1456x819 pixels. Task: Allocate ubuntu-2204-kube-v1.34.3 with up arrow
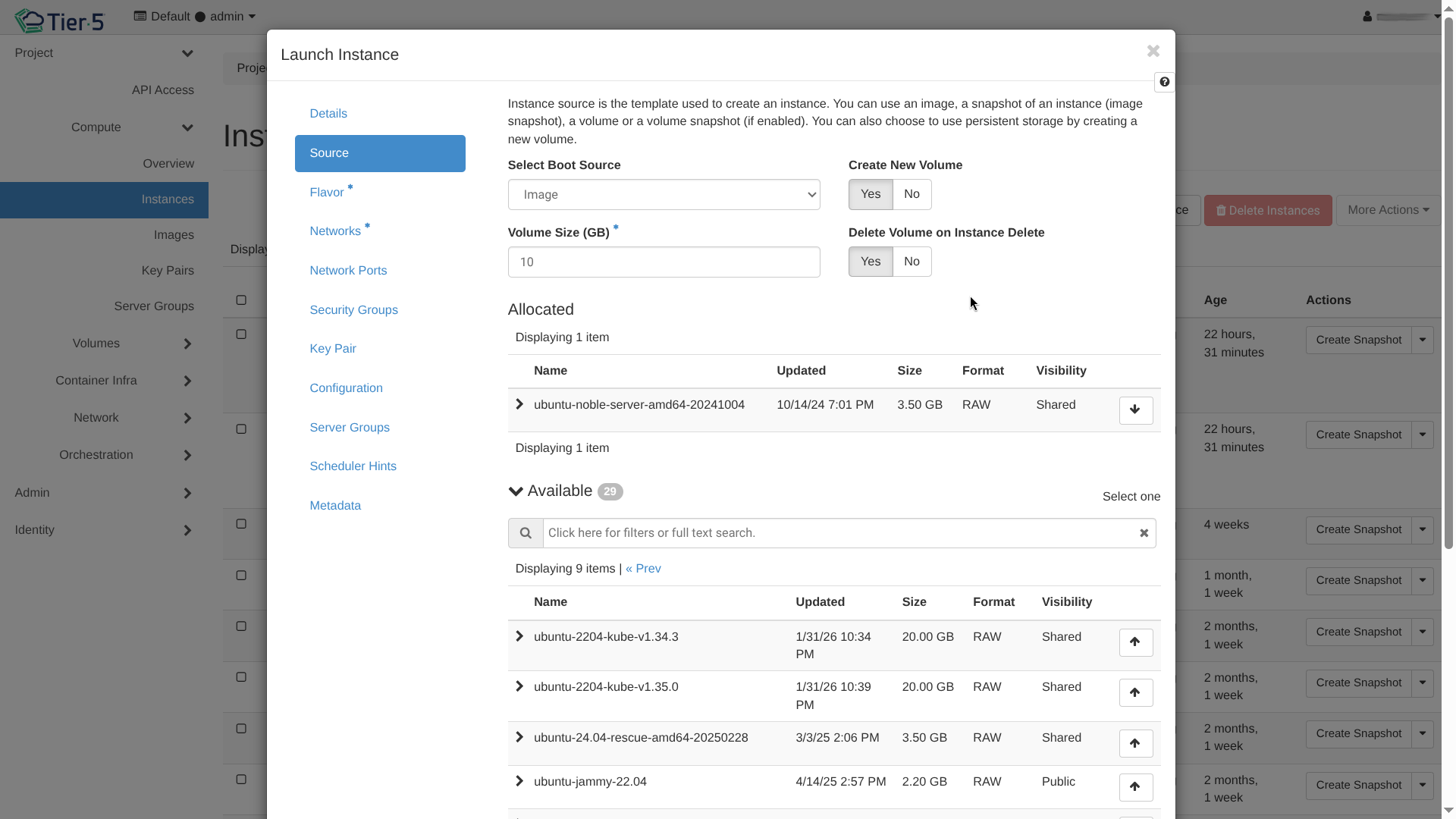[1135, 642]
